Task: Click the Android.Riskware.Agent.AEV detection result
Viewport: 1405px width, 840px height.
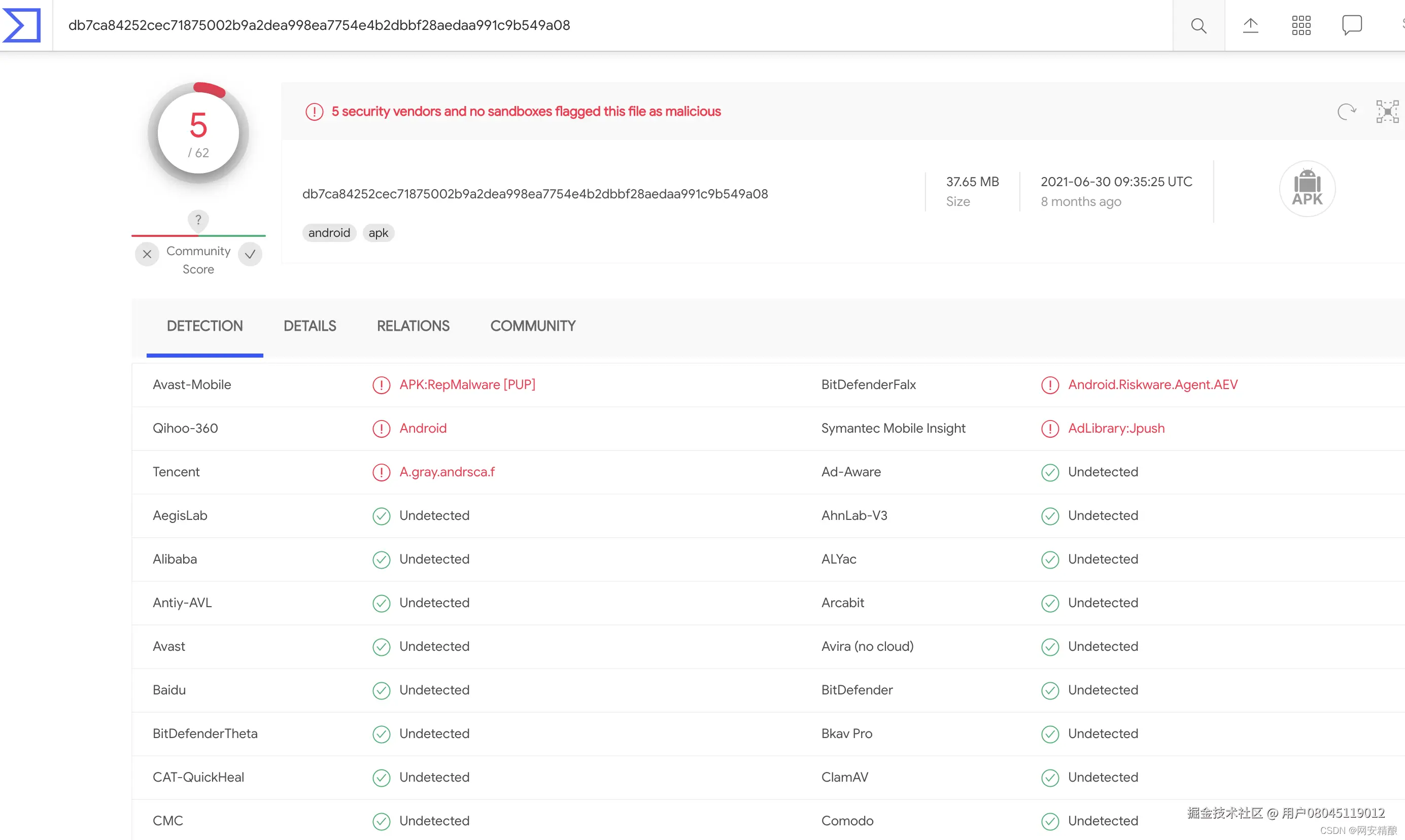Action: 1152,385
